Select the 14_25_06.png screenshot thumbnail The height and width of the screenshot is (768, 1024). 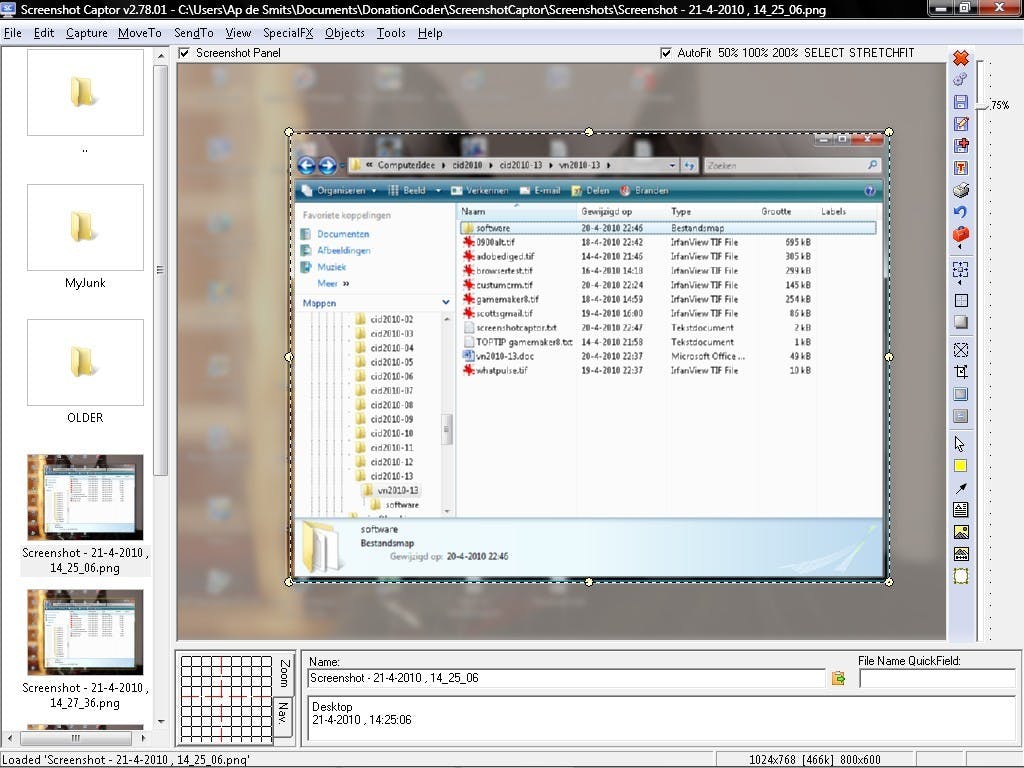[x=86, y=498]
